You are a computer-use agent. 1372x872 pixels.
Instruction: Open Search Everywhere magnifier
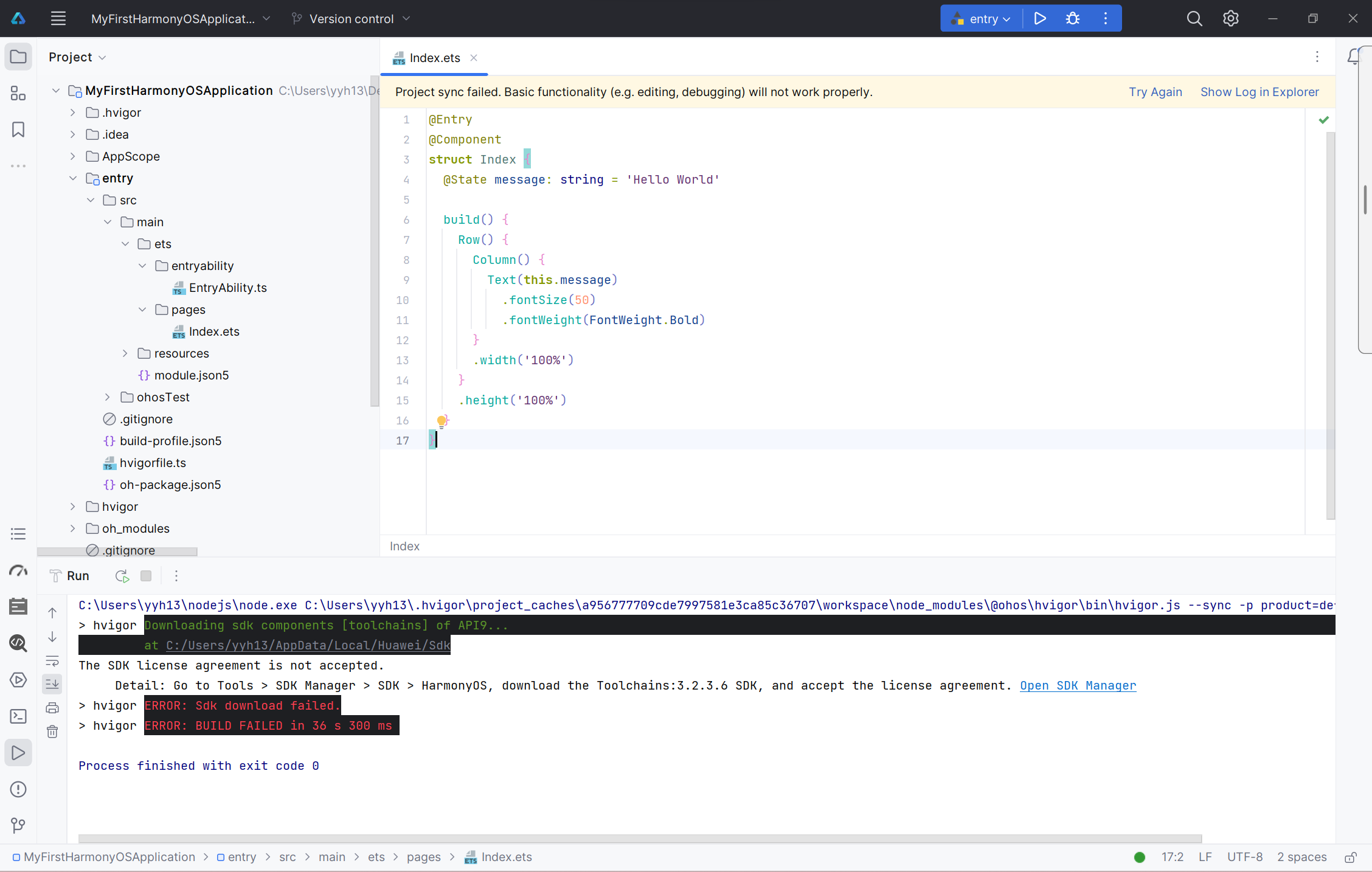(x=1194, y=18)
